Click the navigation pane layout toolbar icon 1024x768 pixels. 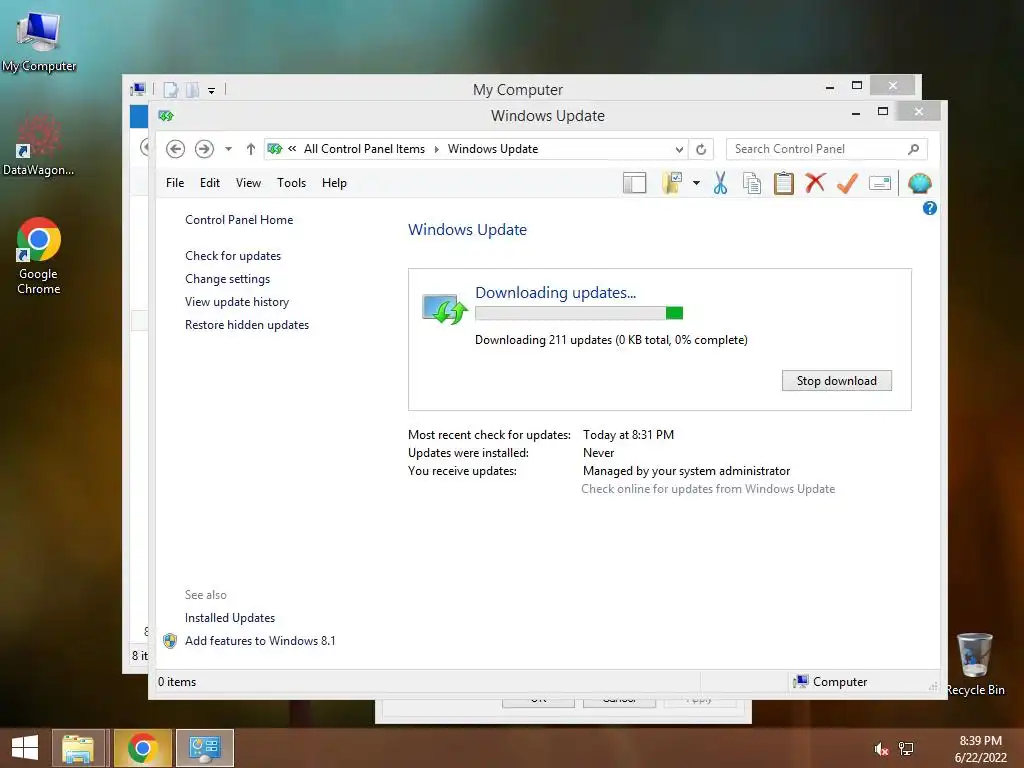(x=634, y=184)
